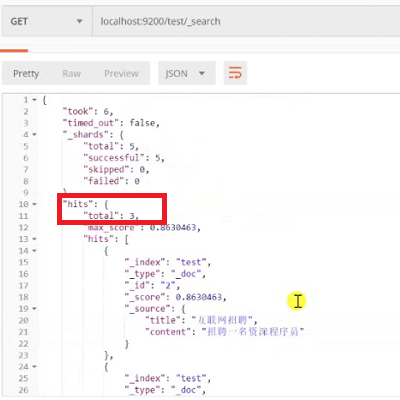Click the "max_score": 0.8630463 line
This screenshot has width=400, height=400.
coord(142,228)
